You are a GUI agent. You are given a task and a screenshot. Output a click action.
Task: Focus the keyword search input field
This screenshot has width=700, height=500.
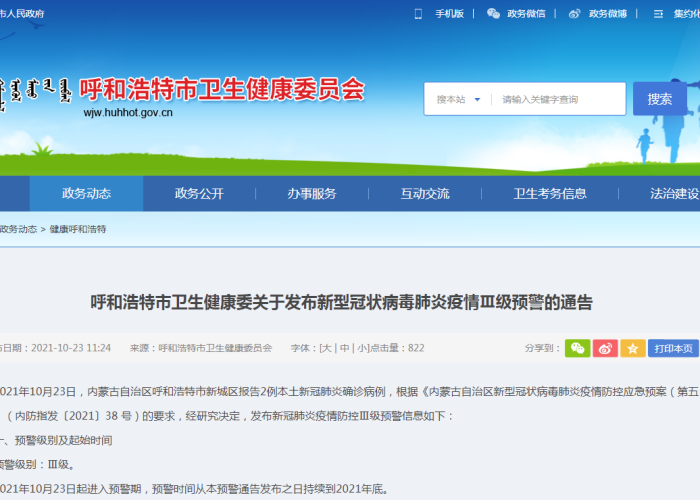tap(559, 100)
